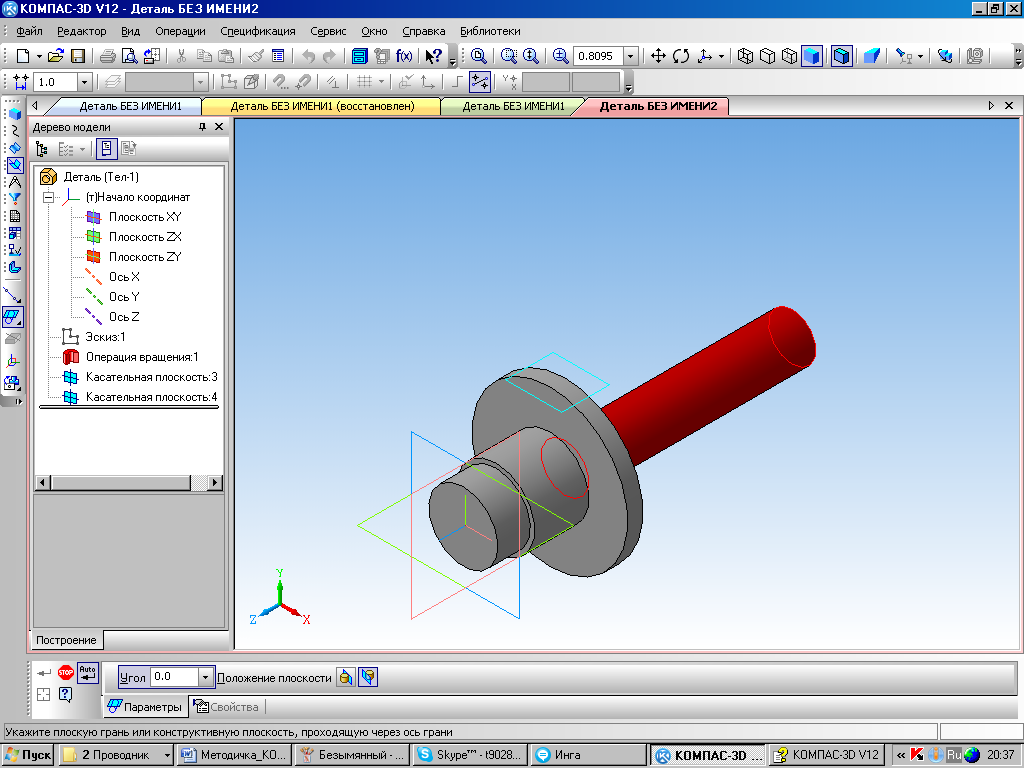Viewport: 1024px width, 768px height.
Task: Activate the rotate view tool
Action: [681, 56]
